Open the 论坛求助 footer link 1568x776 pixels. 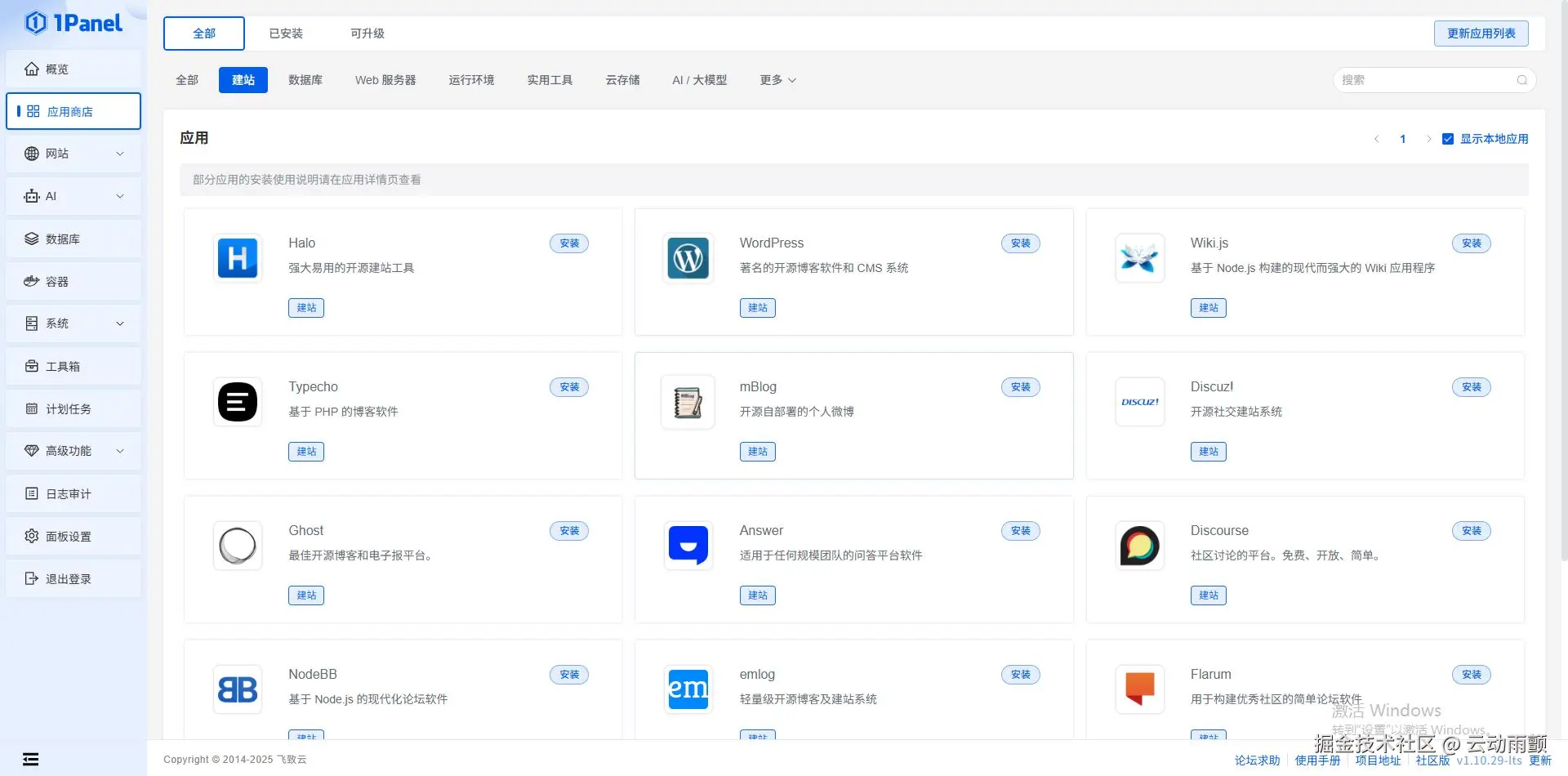[x=1258, y=760]
